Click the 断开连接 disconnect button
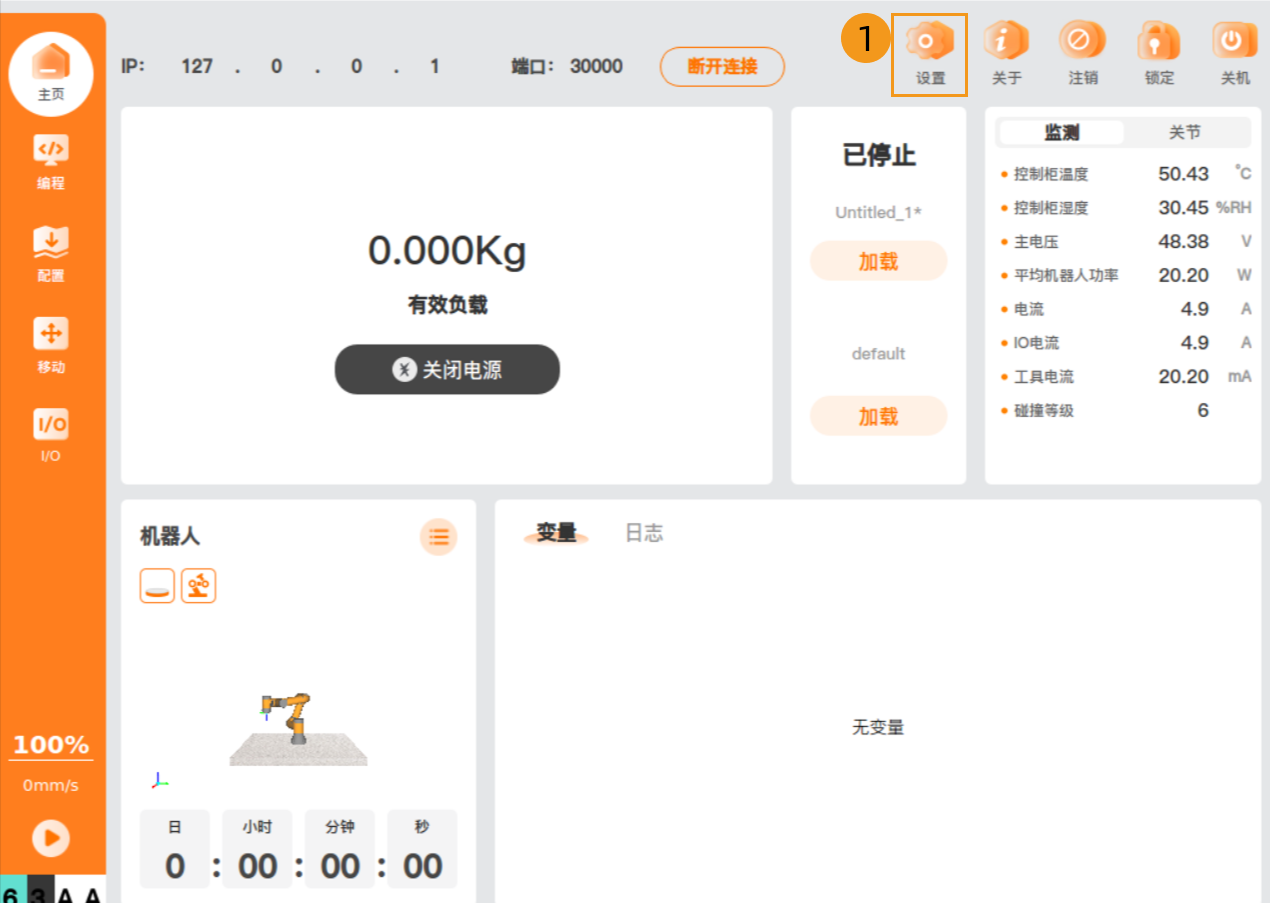The image size is (1270, 903). click(x=722, y=67)
